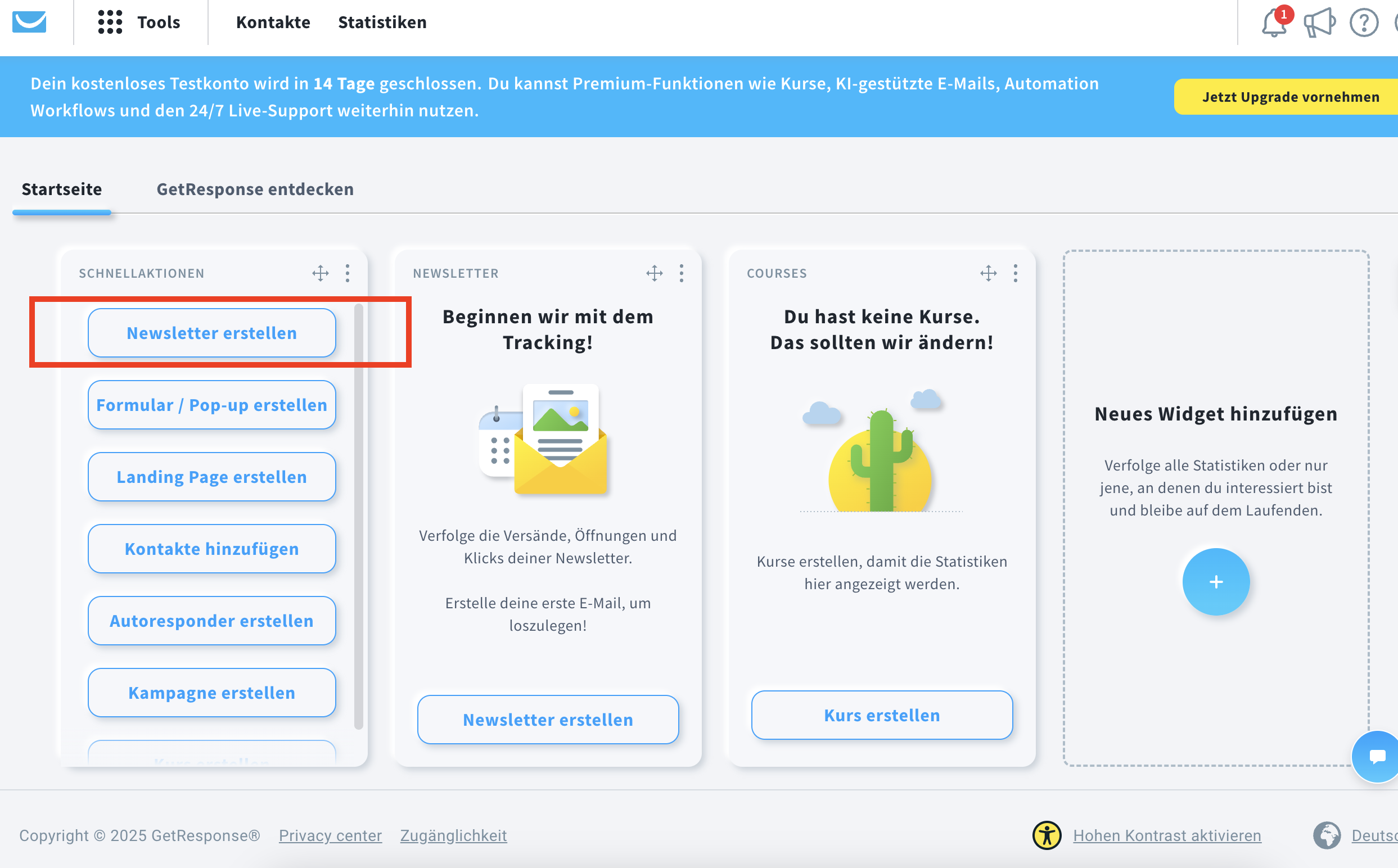Click move handle on Newsletter widget

coord(655,273)
